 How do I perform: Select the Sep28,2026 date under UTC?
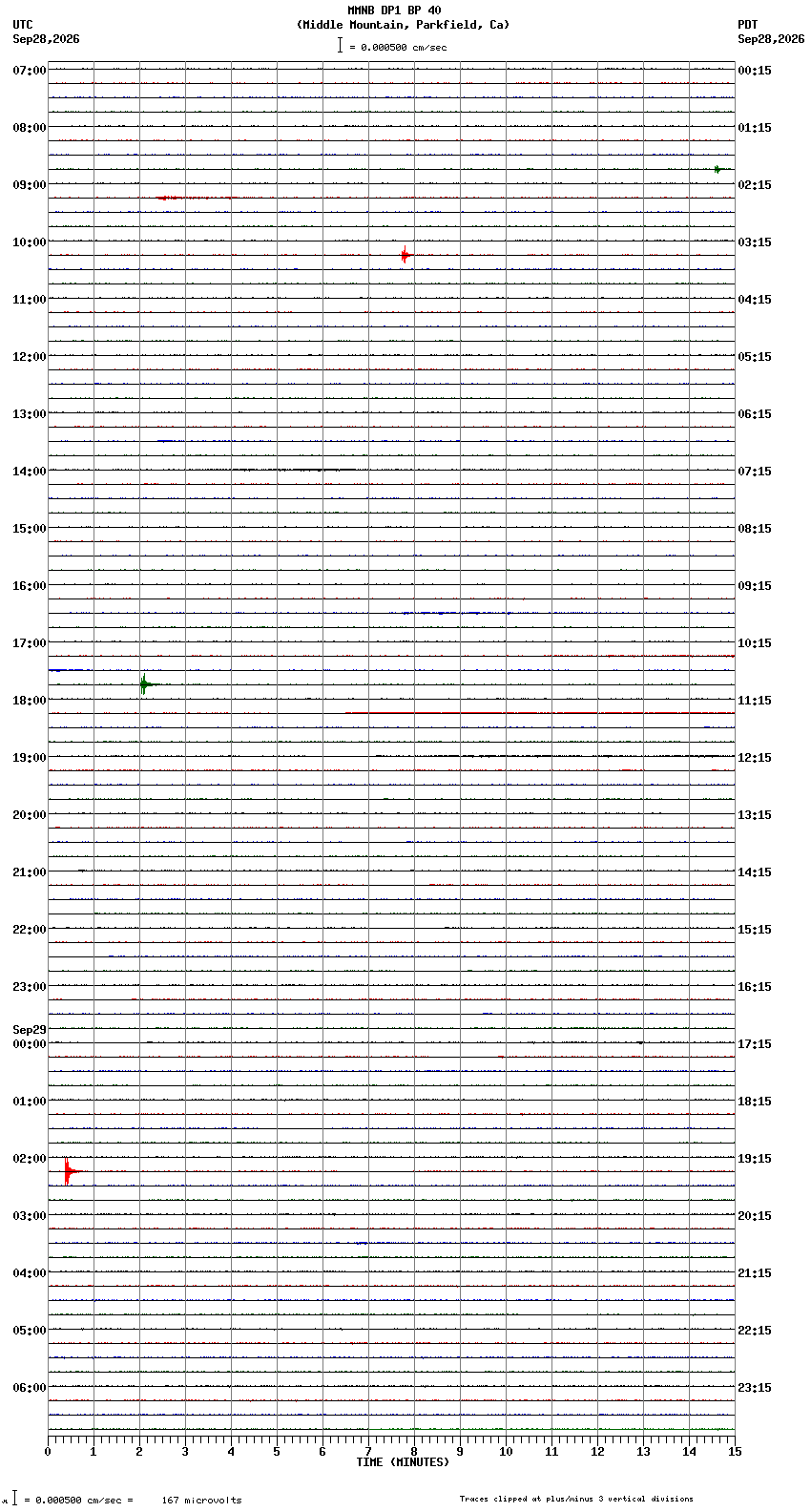coord(46,39)
